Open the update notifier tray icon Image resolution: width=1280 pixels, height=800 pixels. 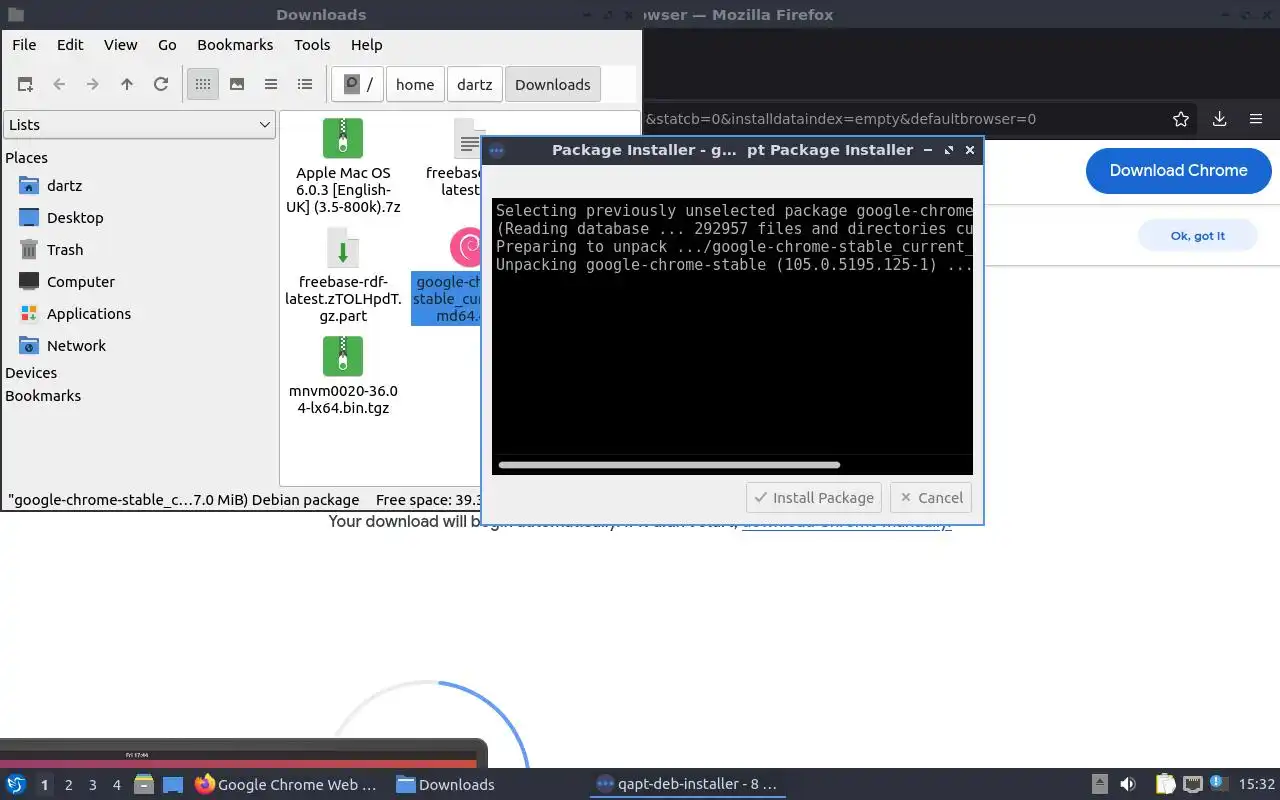[1219, 785]
